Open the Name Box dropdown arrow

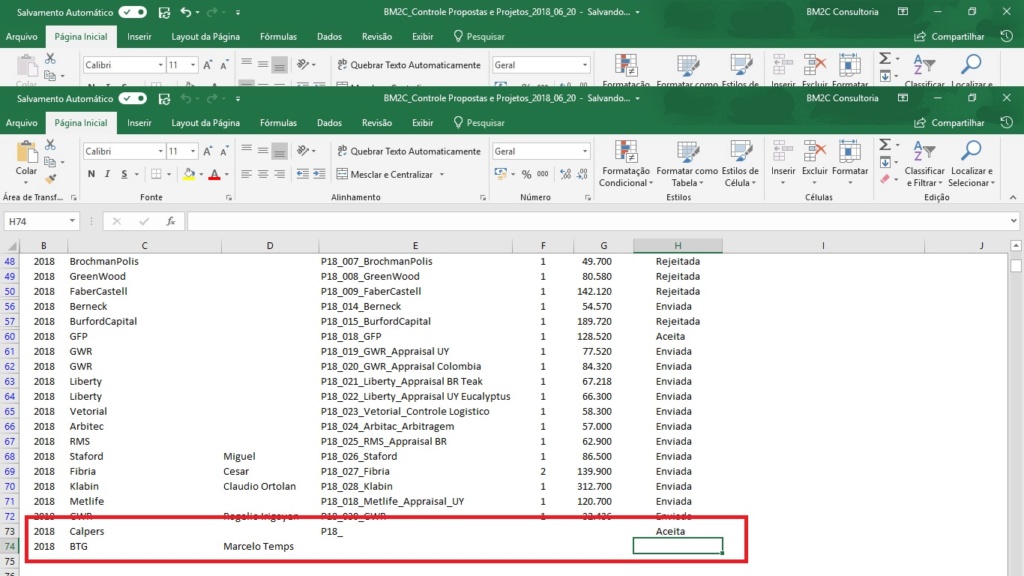(72, 221)
